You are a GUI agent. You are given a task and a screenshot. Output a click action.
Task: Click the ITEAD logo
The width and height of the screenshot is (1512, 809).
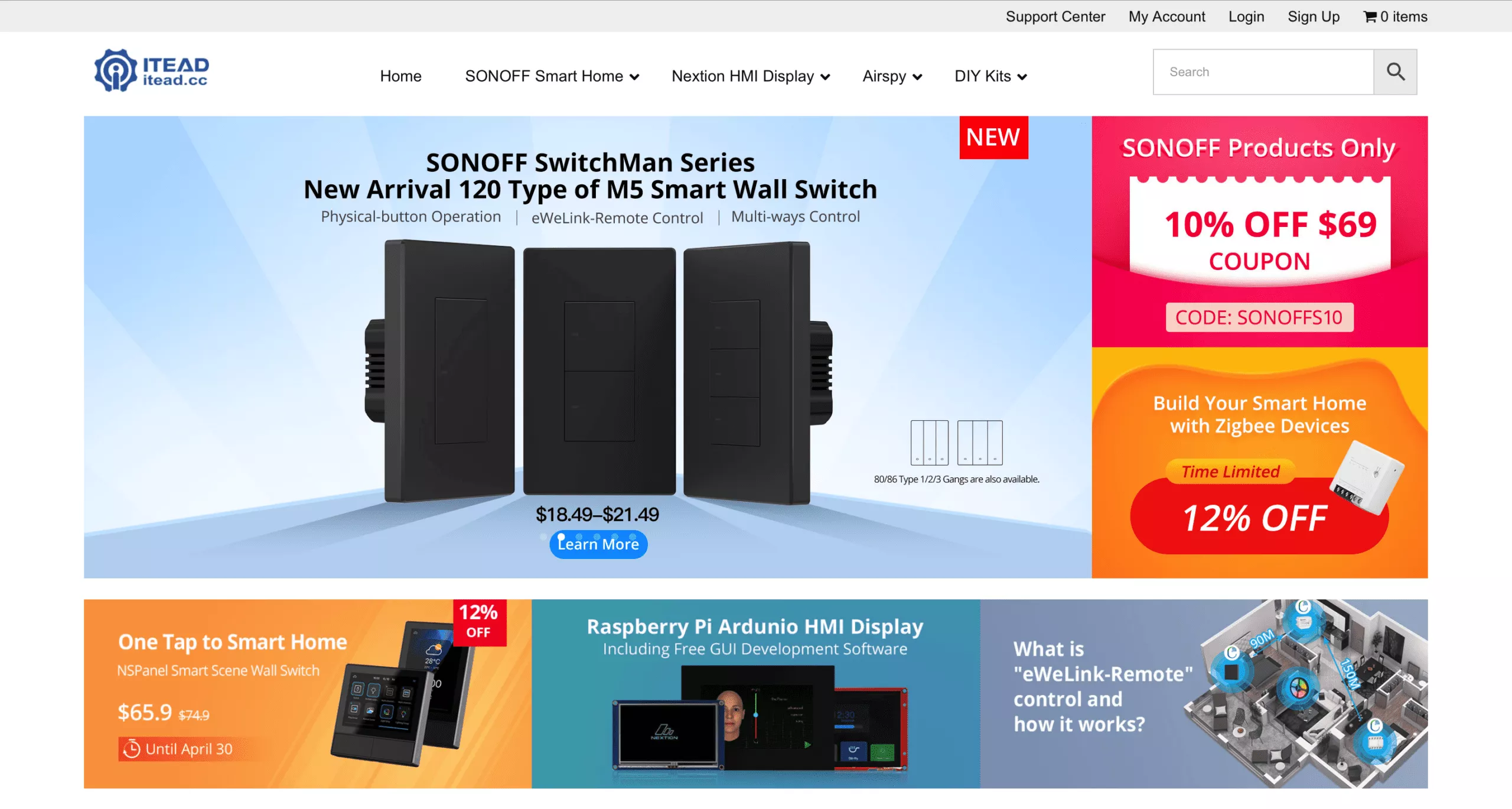[152, 71]
